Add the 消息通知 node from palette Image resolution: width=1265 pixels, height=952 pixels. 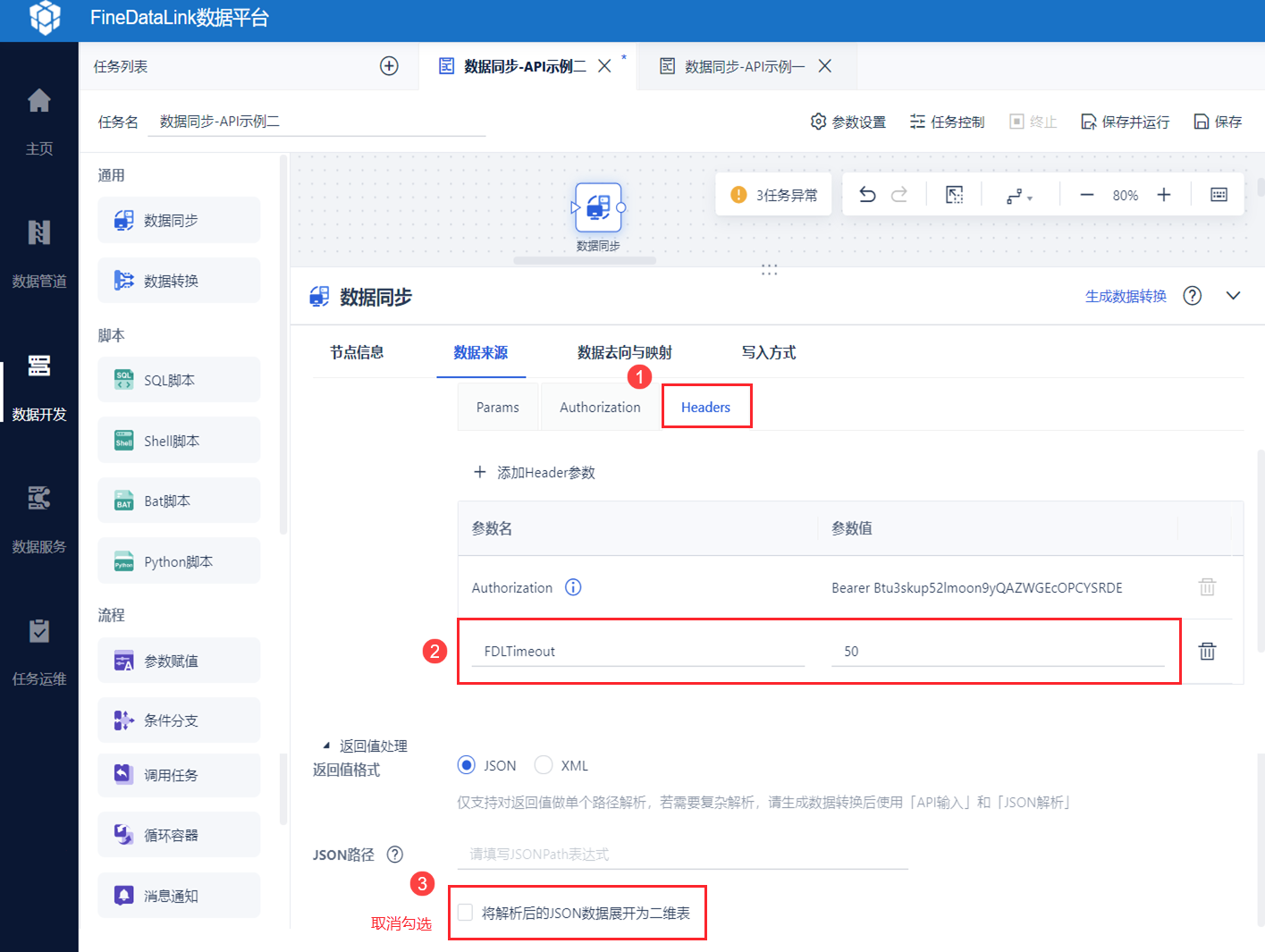tap(179, 896)
